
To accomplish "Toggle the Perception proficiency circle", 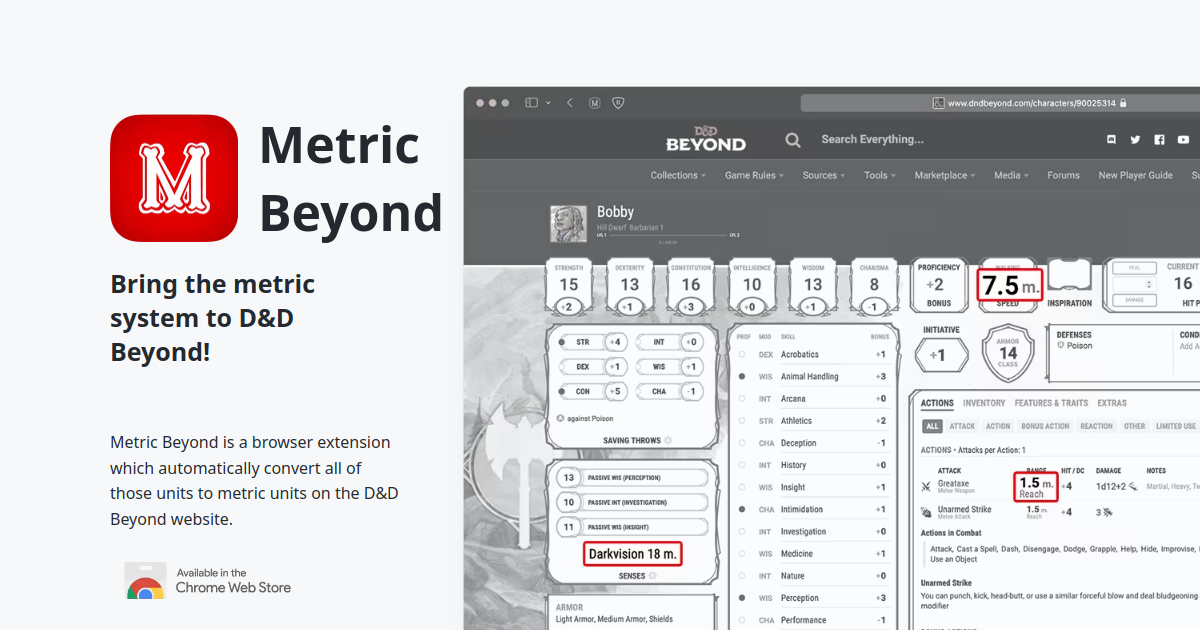I will pyautogui.click(x=741, y=598).
